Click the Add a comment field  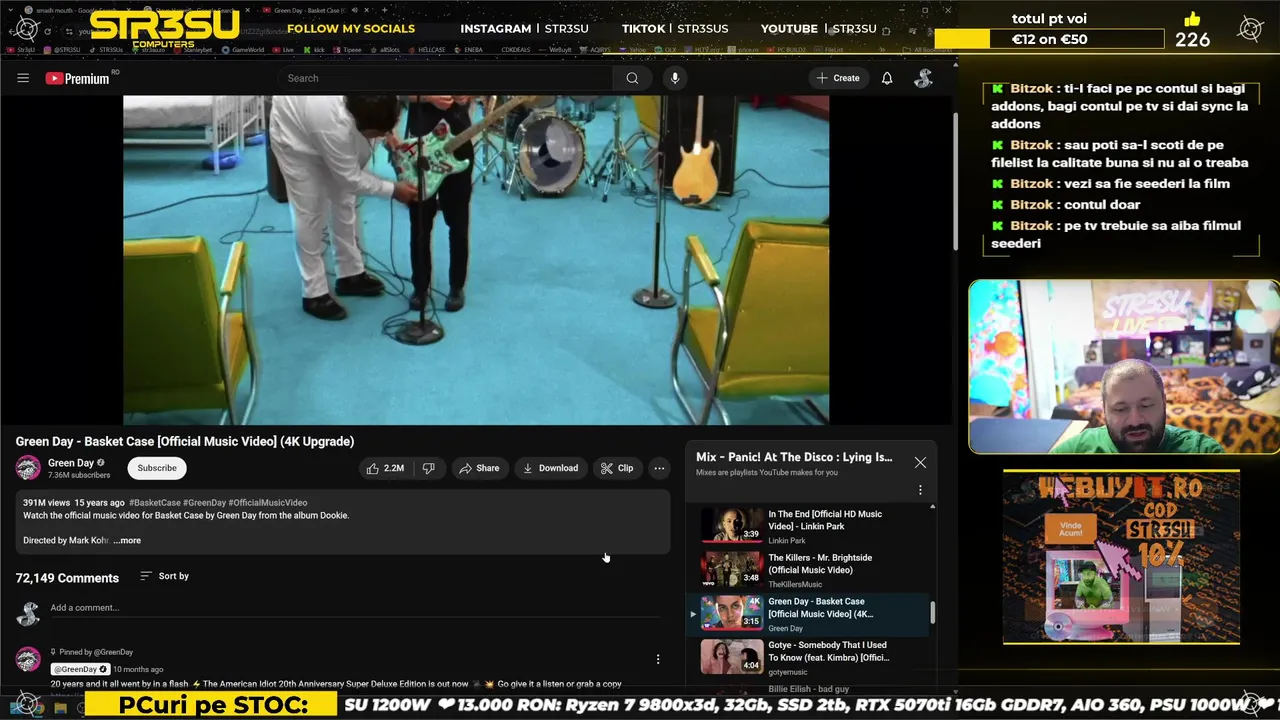coord(355,608)
